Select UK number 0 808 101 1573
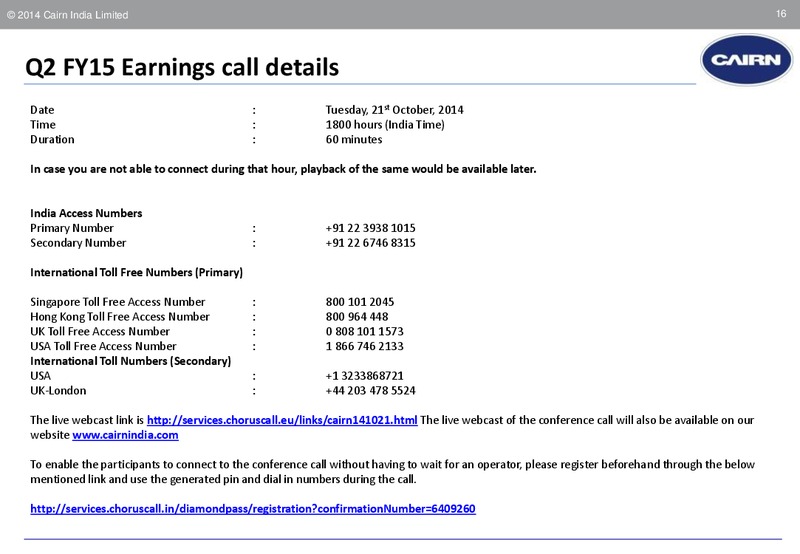The image size is (800, 554). click(364, 332)
